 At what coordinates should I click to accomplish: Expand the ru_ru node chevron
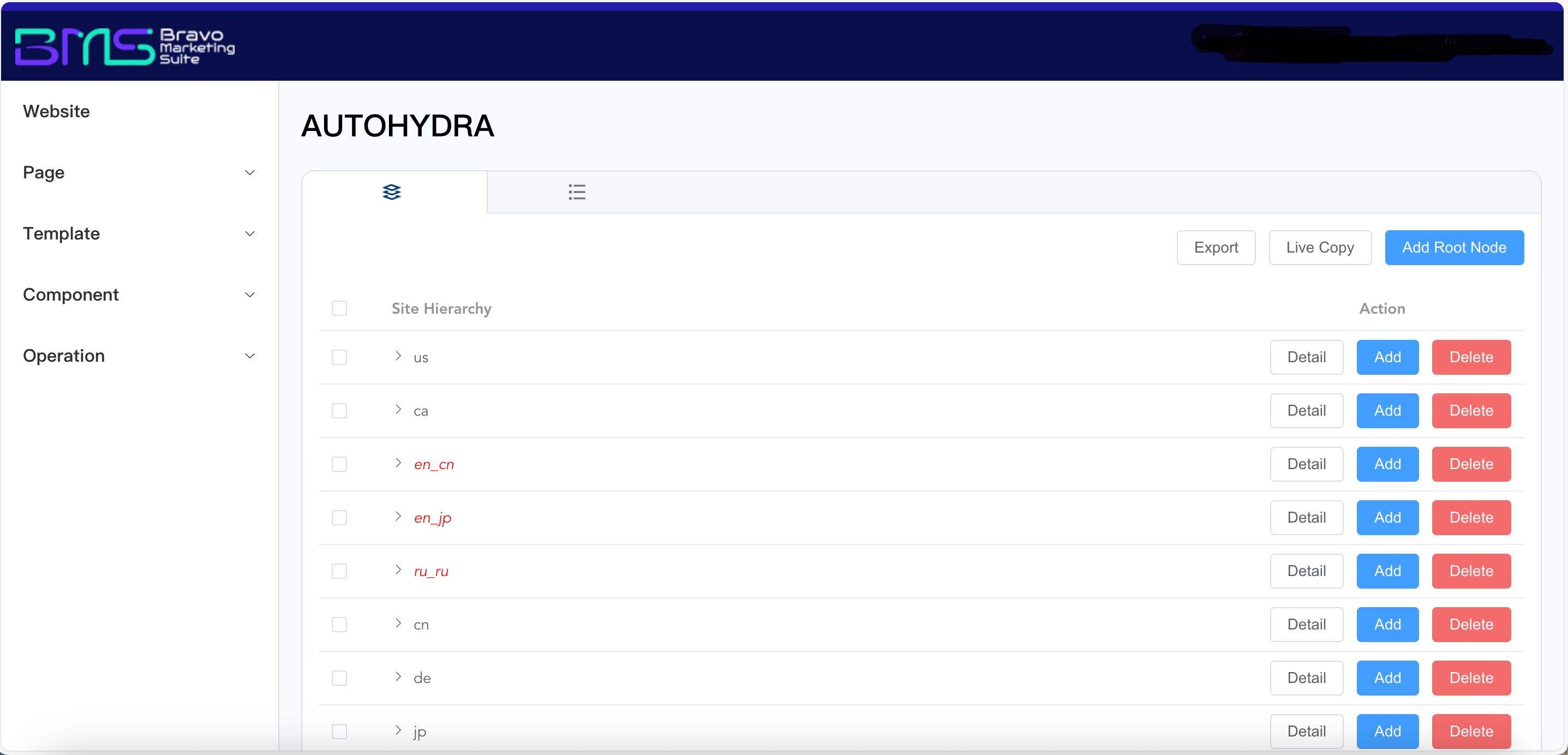pos(398,570)
